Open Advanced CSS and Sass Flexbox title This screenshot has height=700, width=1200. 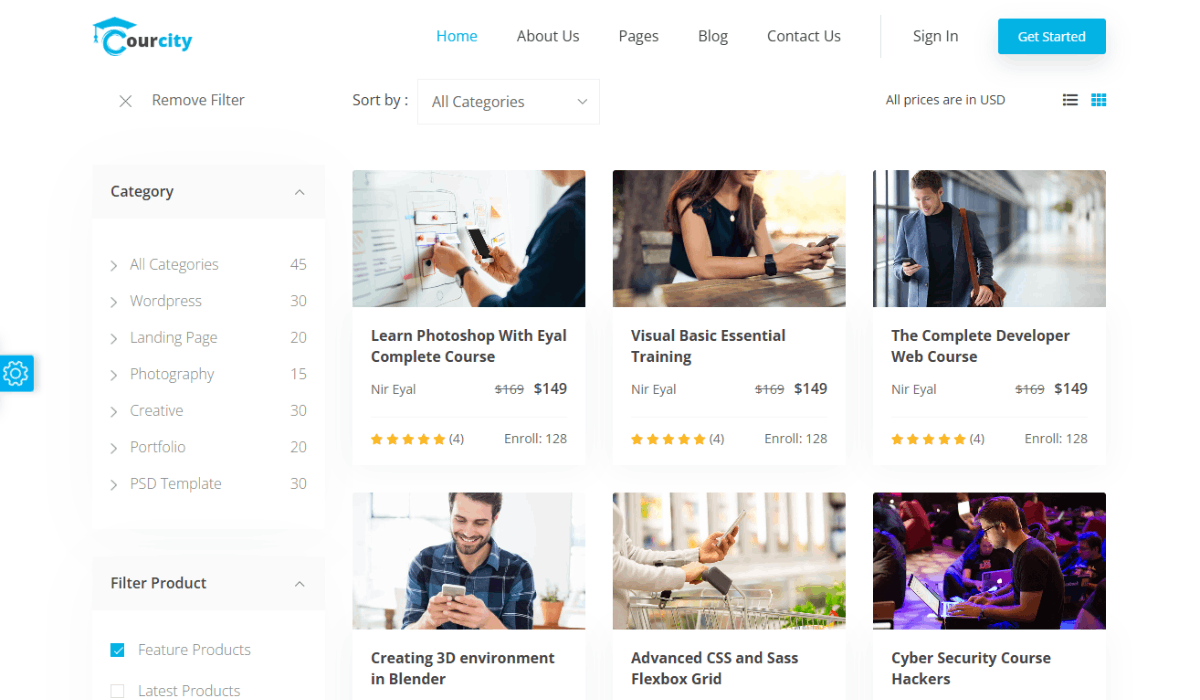pos(714,668)
